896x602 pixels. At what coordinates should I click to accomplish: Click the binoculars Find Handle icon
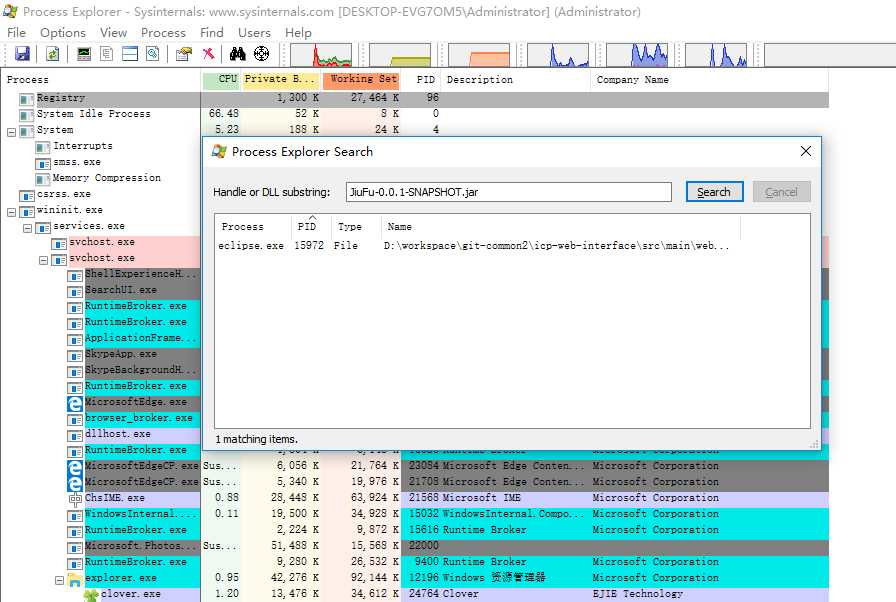click(x=237, y=54)
